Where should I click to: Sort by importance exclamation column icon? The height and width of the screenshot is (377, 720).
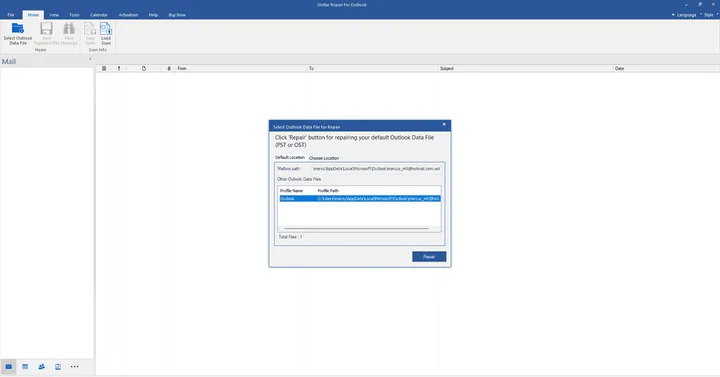[119, 68]
